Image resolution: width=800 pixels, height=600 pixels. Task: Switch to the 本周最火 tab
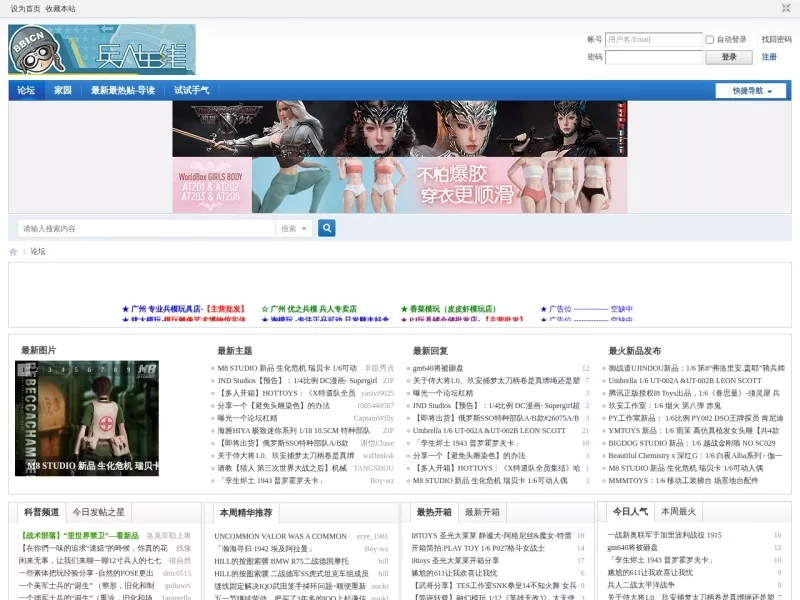pyautogui.click(x=678, y=511)
